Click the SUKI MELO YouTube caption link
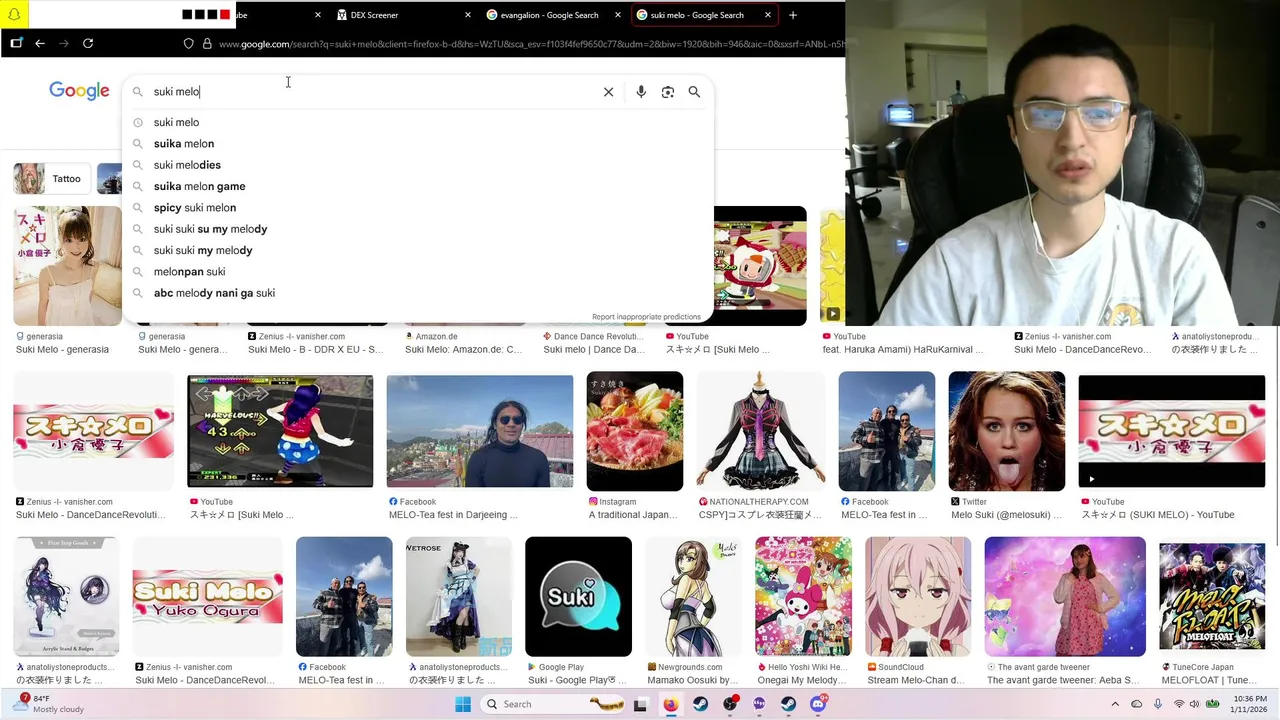 tap(1158, 515)
